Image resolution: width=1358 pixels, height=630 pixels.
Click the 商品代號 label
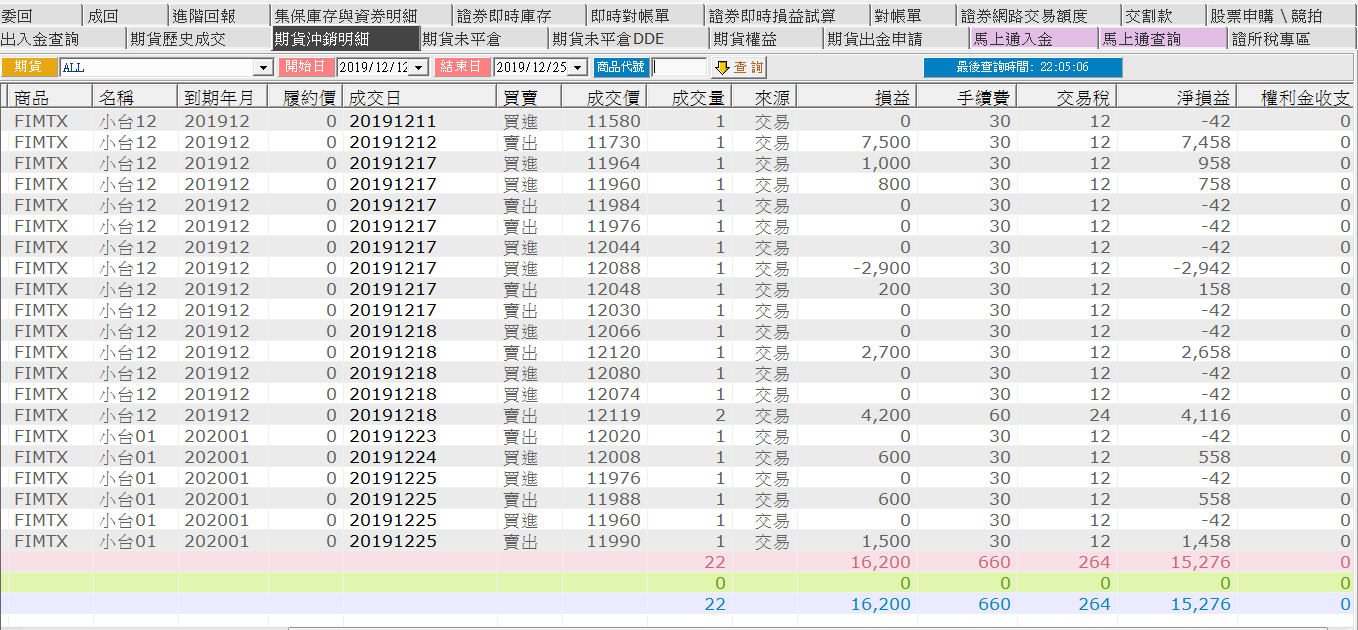point(621,67)
